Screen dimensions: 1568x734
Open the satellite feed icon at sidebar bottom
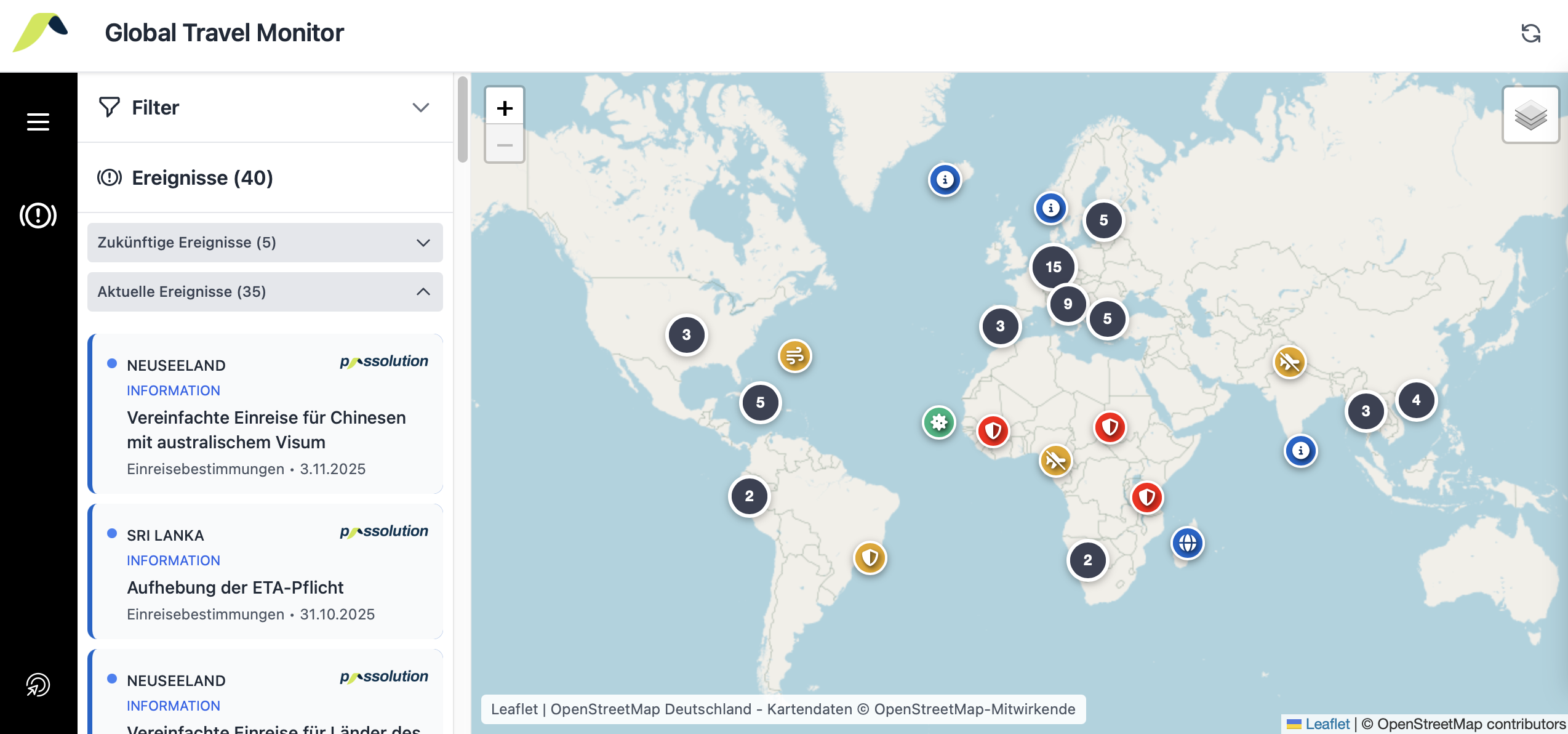point(38,685)
